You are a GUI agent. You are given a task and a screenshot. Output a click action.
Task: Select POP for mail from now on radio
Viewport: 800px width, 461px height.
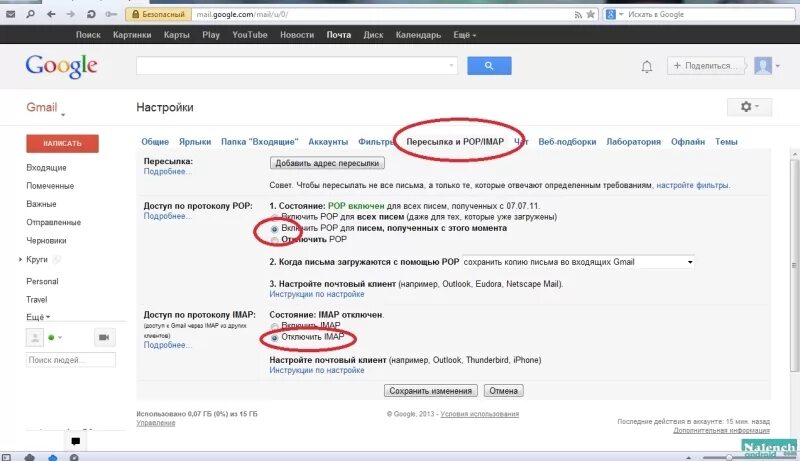[274, 229]
